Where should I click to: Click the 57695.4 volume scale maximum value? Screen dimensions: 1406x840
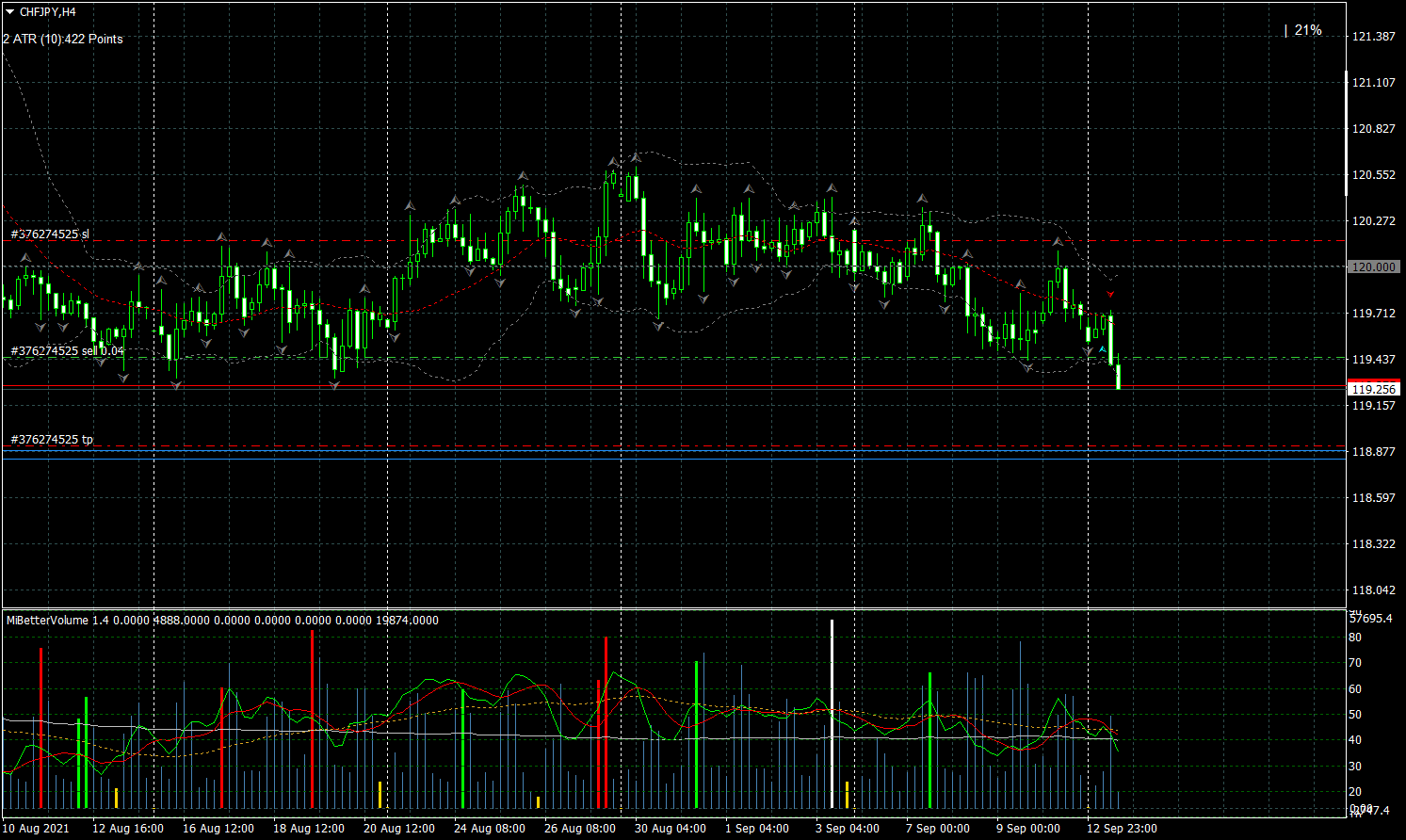pyautogui.click(x=1370, y=619)
